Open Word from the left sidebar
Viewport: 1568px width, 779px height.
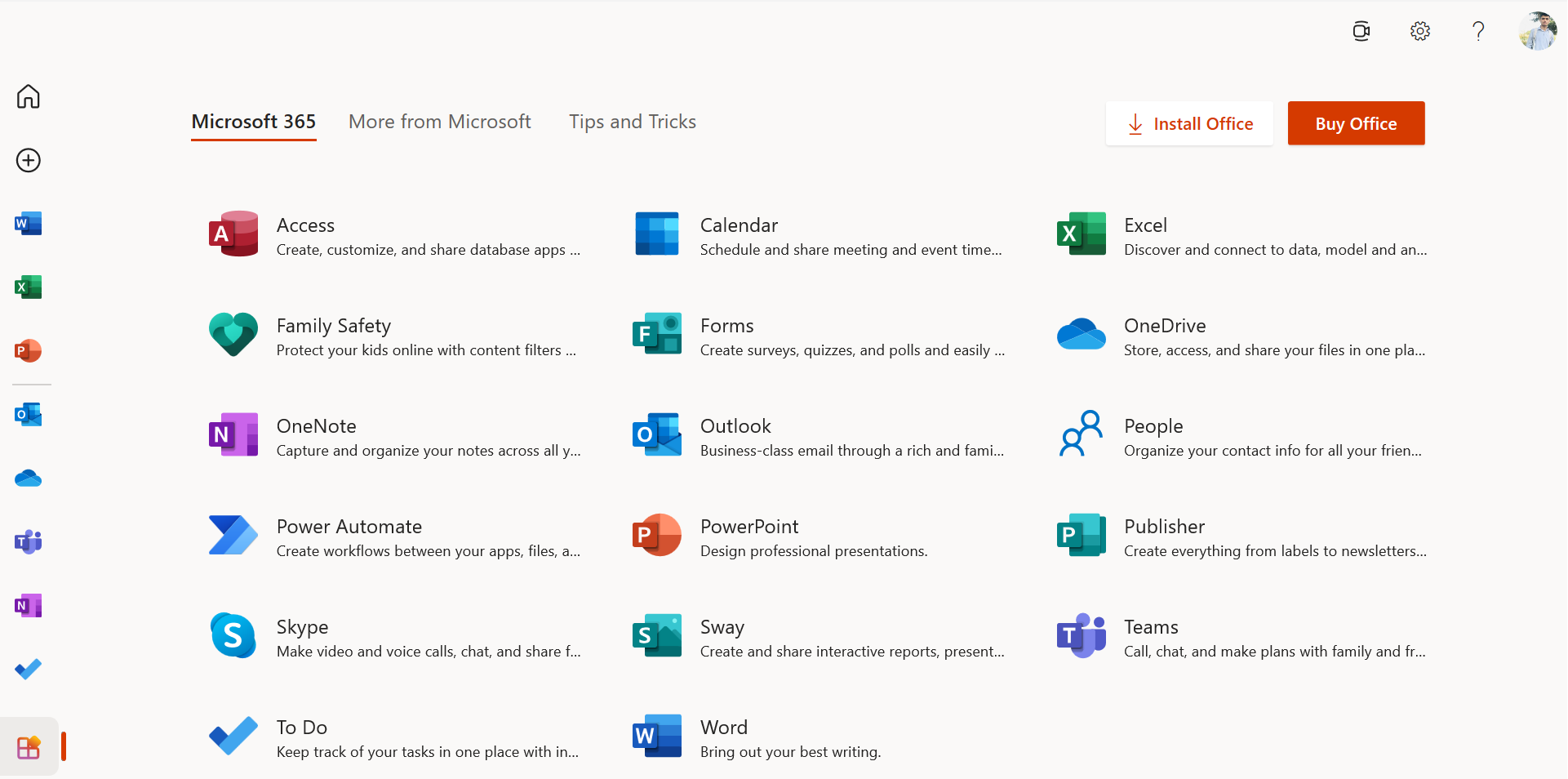(x=28, y=223)
